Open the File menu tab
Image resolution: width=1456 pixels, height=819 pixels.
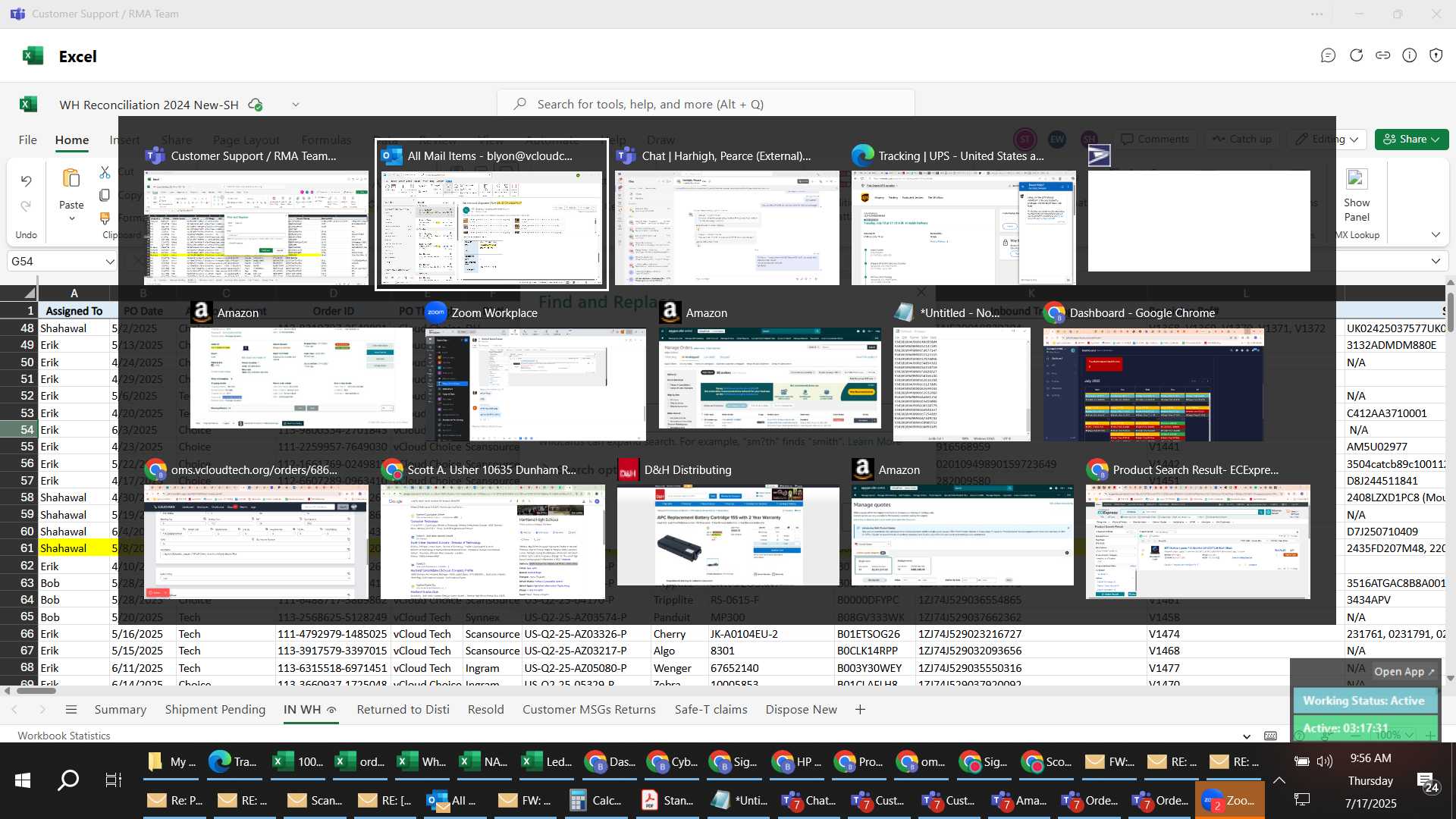27,140
